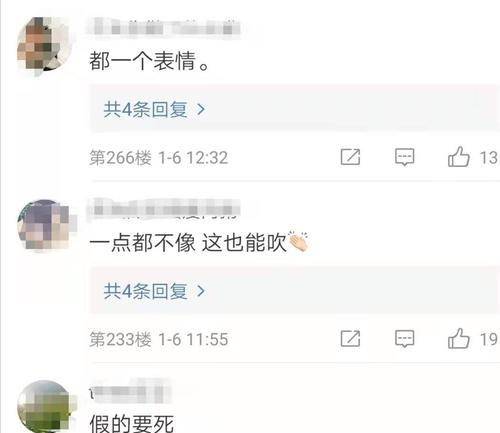The height and width of the screenshot is (433, 500).
Task: Open the second commenter's blurred username
Action: (163, 209)
